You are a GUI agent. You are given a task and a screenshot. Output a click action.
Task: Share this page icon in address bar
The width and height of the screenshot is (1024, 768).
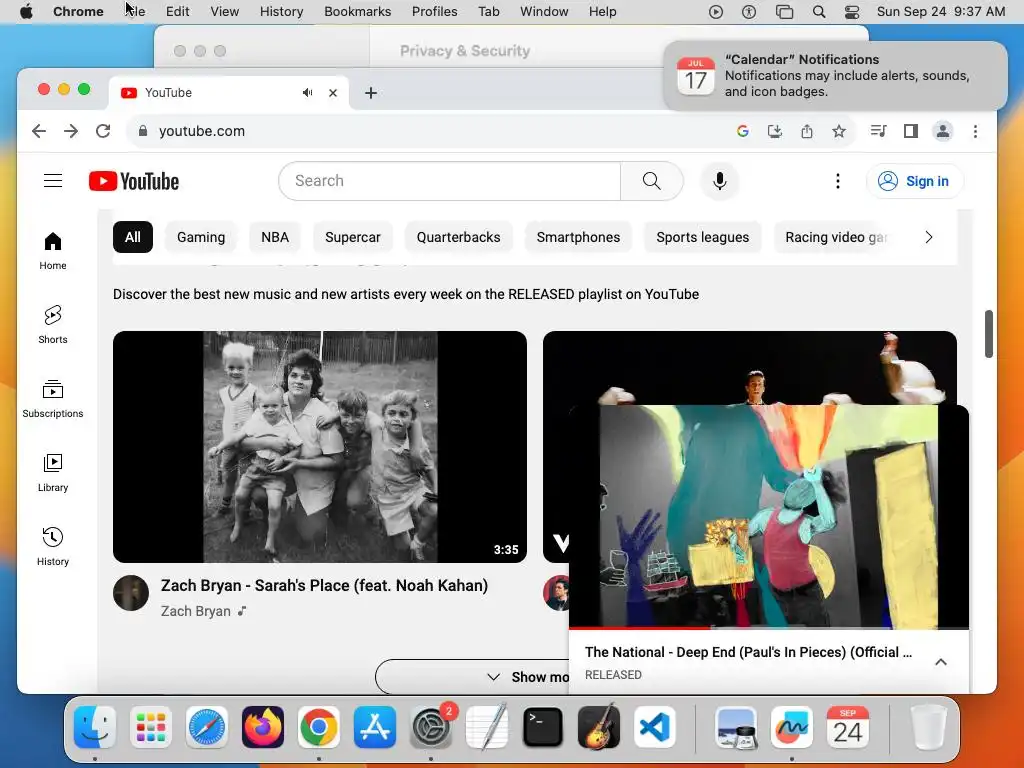coord(807,131)
